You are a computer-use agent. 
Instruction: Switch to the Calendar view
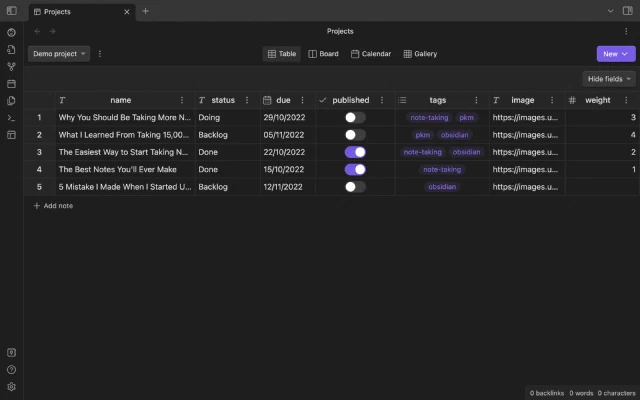pyautogui.click(x=371, y=54)
